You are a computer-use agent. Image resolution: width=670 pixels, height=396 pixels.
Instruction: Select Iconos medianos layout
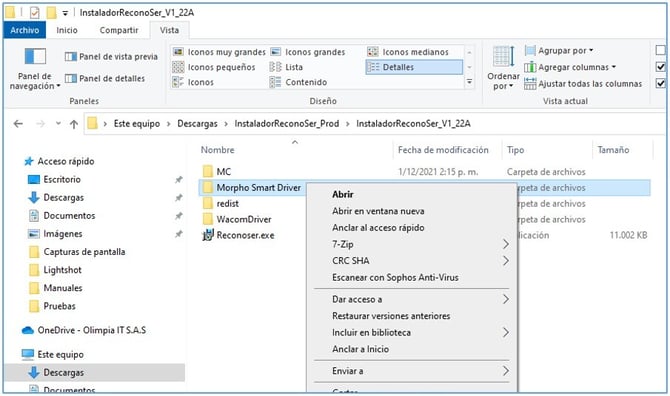pos(408,52)
